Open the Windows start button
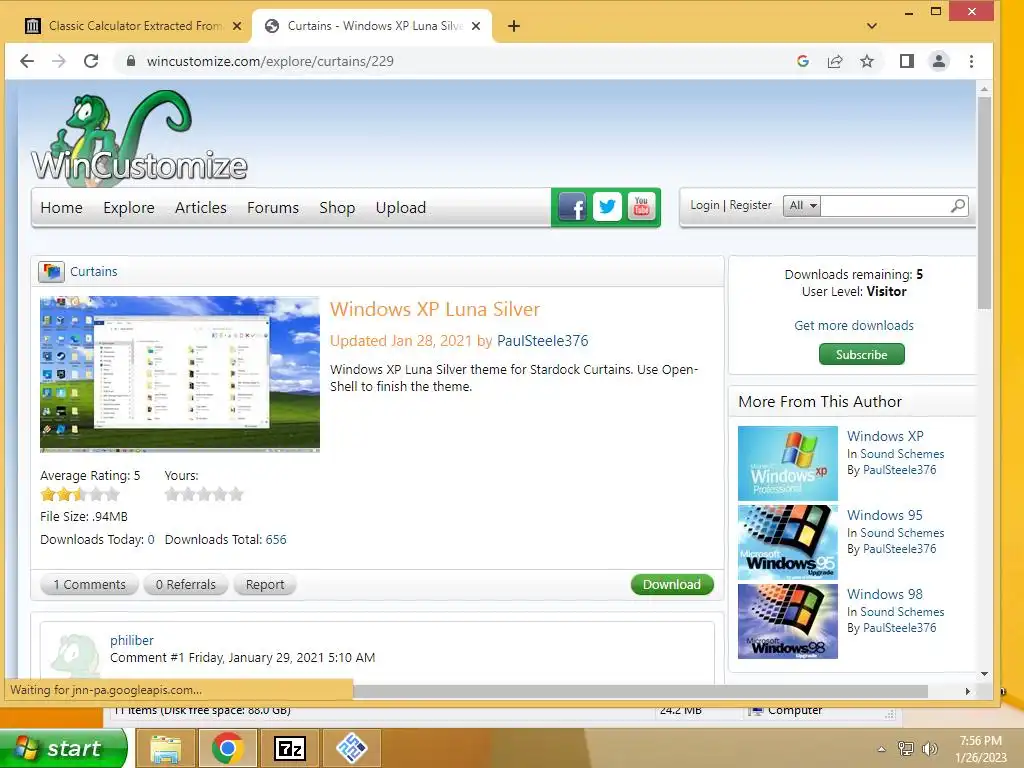Image resolution: width=1024 pixels, height=768 pixels. tap(63, 748)
